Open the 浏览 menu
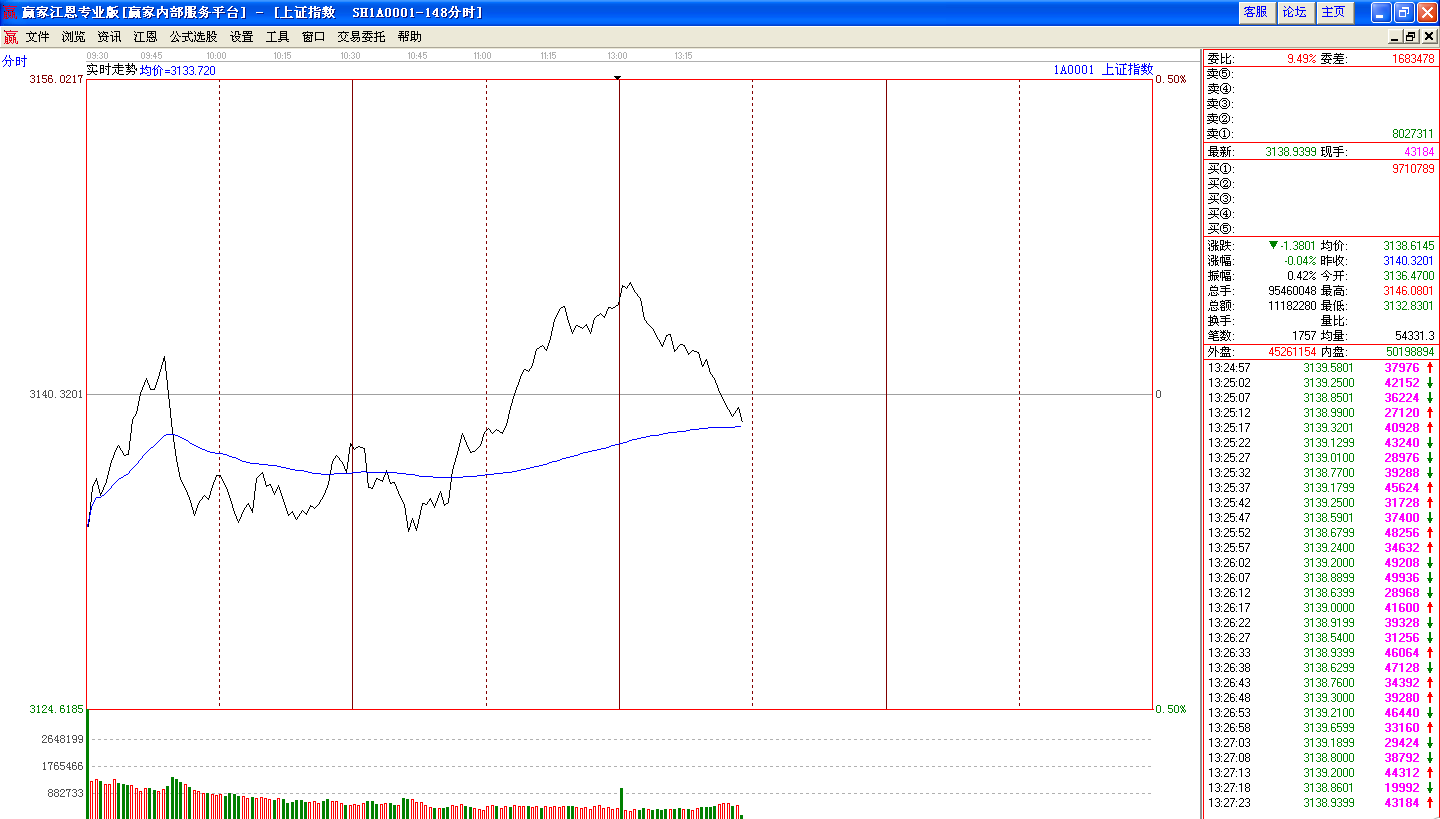Screen dimensions: 1440x819 [x=73, y=36]
